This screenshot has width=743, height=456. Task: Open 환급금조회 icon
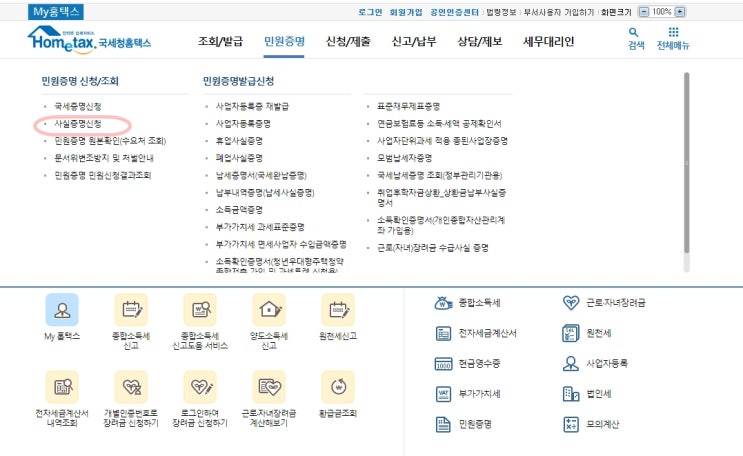point(338,387)
